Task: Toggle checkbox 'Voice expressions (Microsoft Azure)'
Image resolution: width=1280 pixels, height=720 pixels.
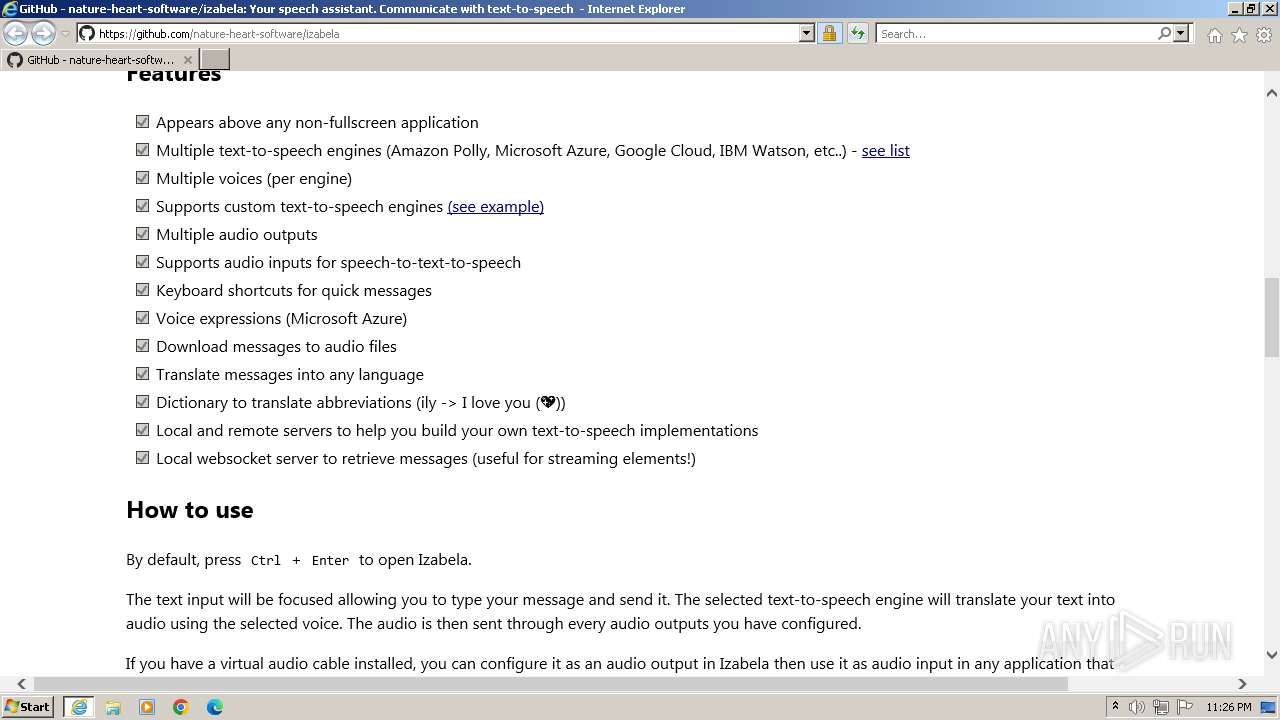Action: [x=142, y=318]
